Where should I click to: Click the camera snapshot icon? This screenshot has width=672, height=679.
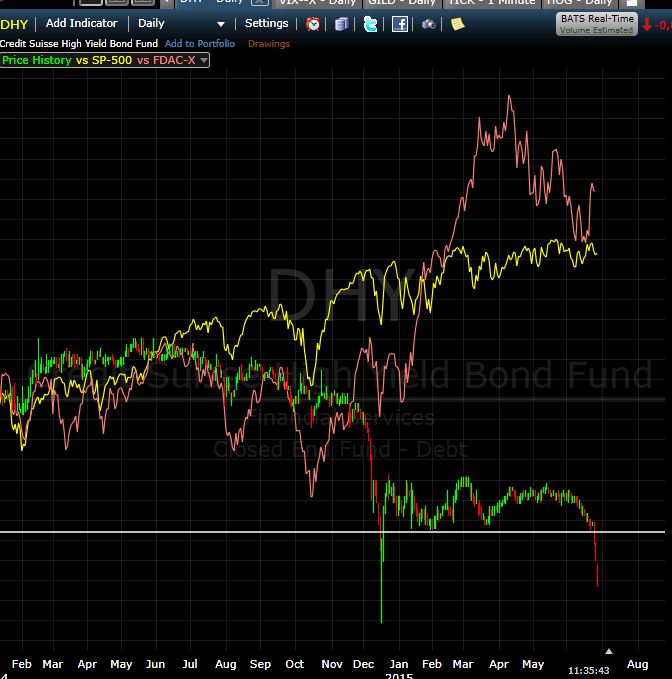tap(429, 24)
